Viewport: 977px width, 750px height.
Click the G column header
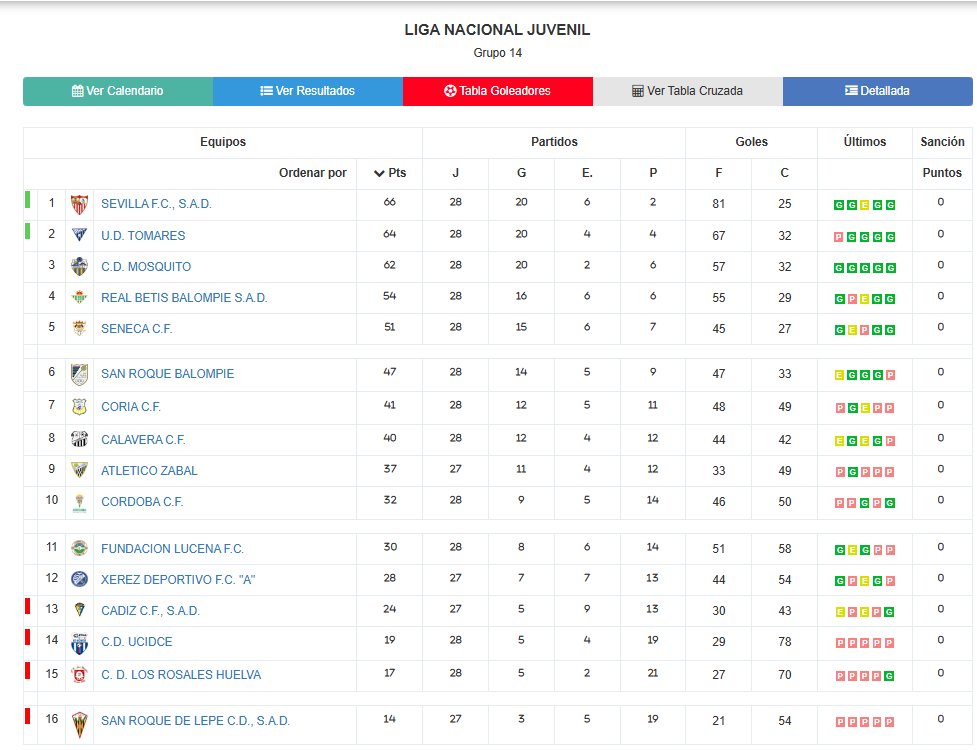click(522, 173)
